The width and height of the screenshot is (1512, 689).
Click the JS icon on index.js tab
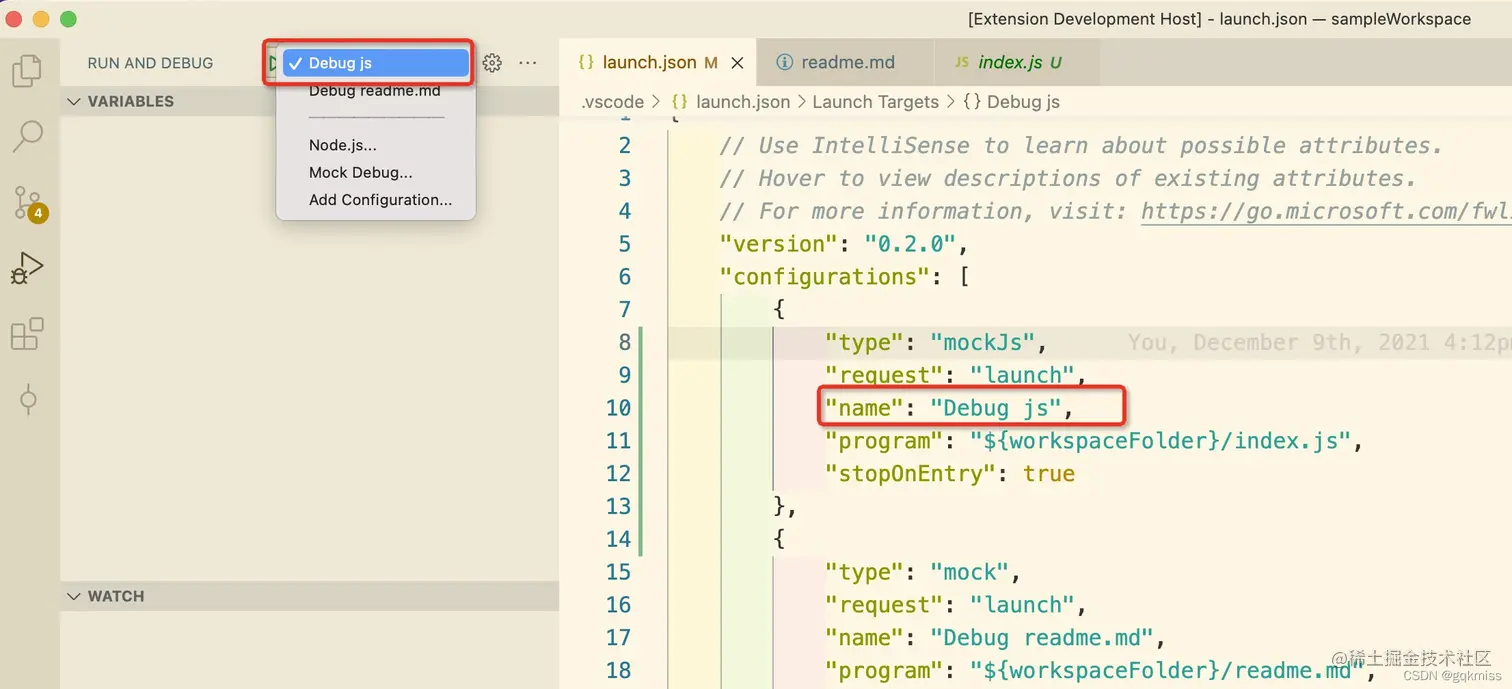(x=961, y=62)
